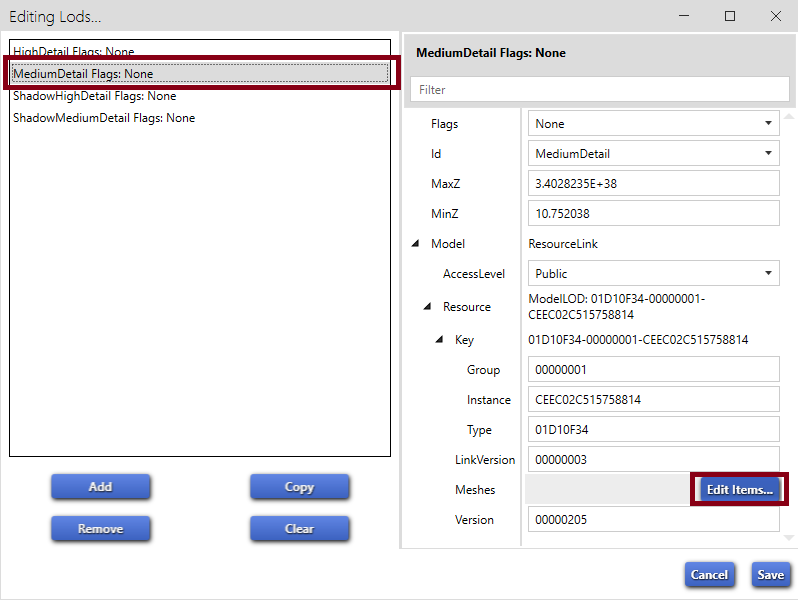Open Edit Items for Meshes

coord(739,490)
